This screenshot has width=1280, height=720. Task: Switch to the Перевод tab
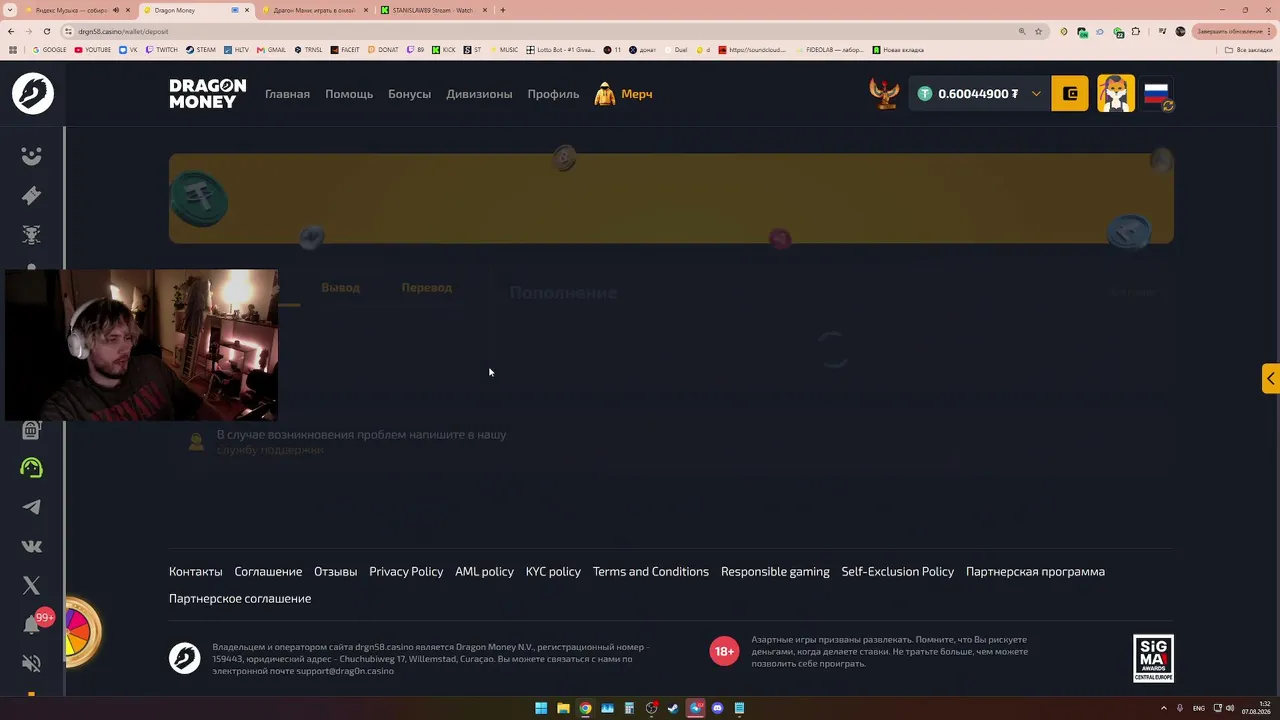tap(427, 287)
